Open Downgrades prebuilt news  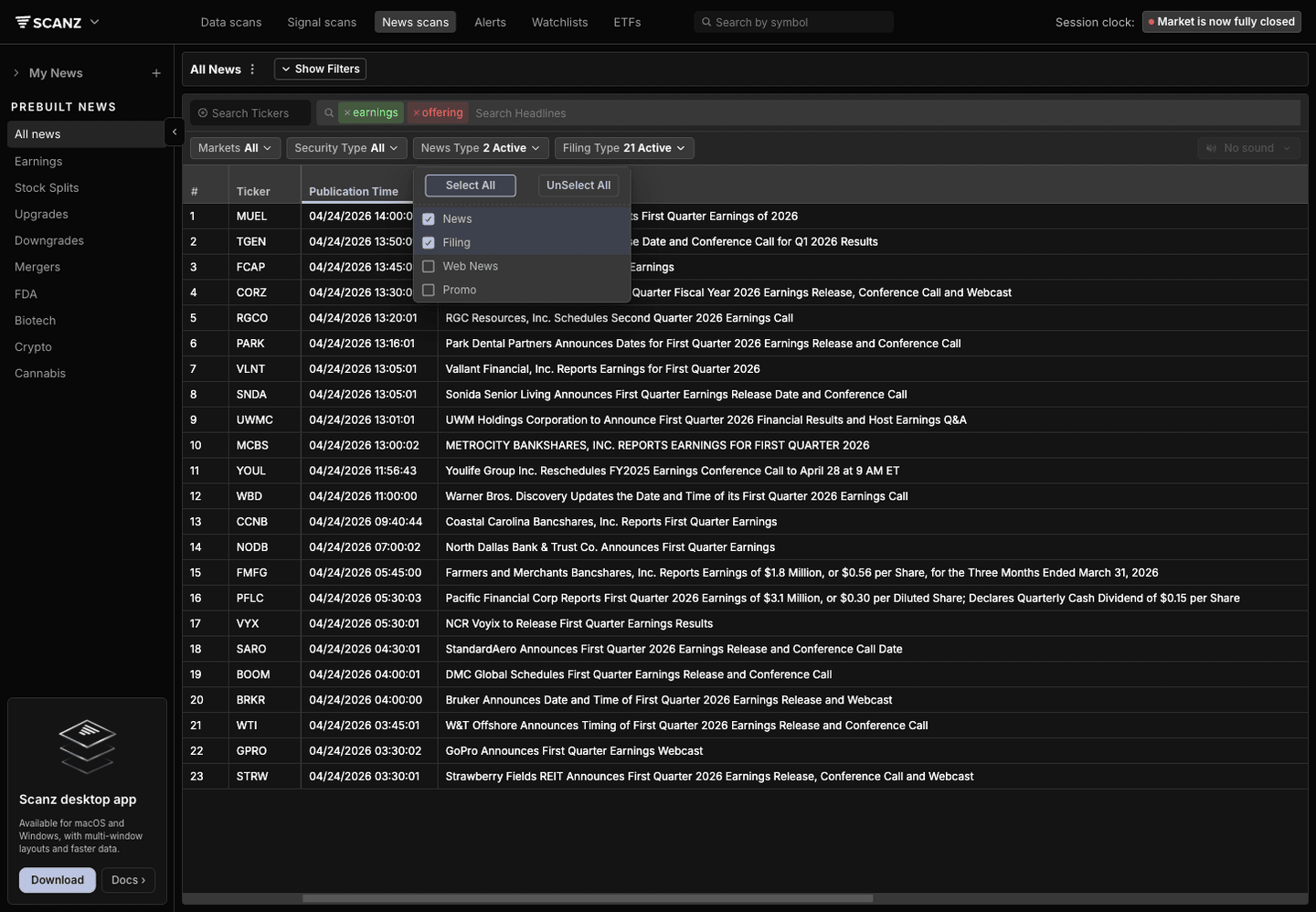tap(49, 241)
